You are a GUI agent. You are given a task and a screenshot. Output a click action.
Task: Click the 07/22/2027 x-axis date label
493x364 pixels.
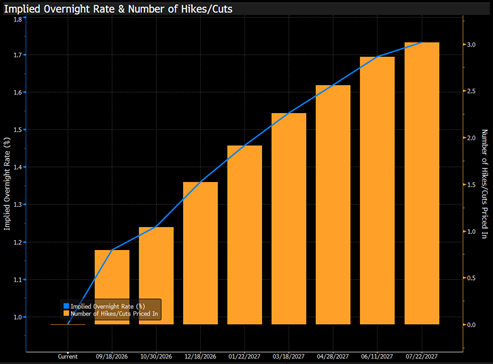pyautogui.click(x=422, y=357)
